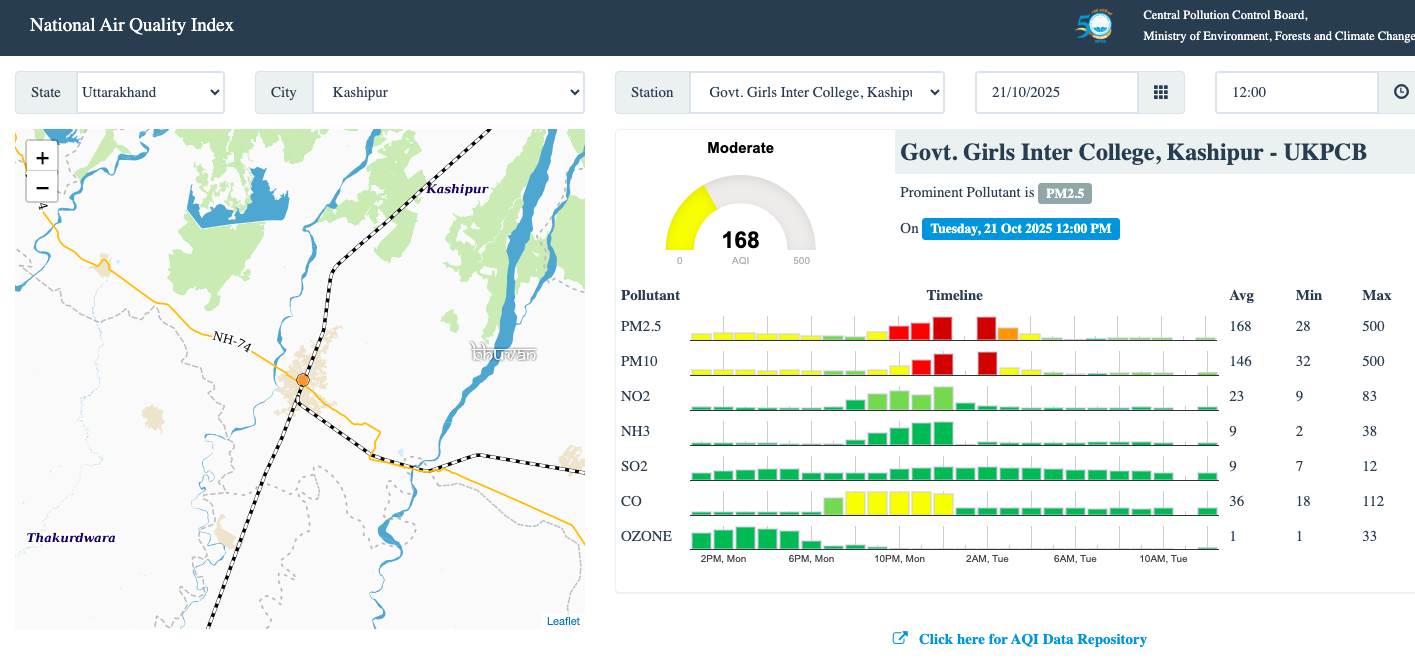Click the AQI gauge showing 168
Viewport: 1415px width, 664px height.
(x=740, y=218)
